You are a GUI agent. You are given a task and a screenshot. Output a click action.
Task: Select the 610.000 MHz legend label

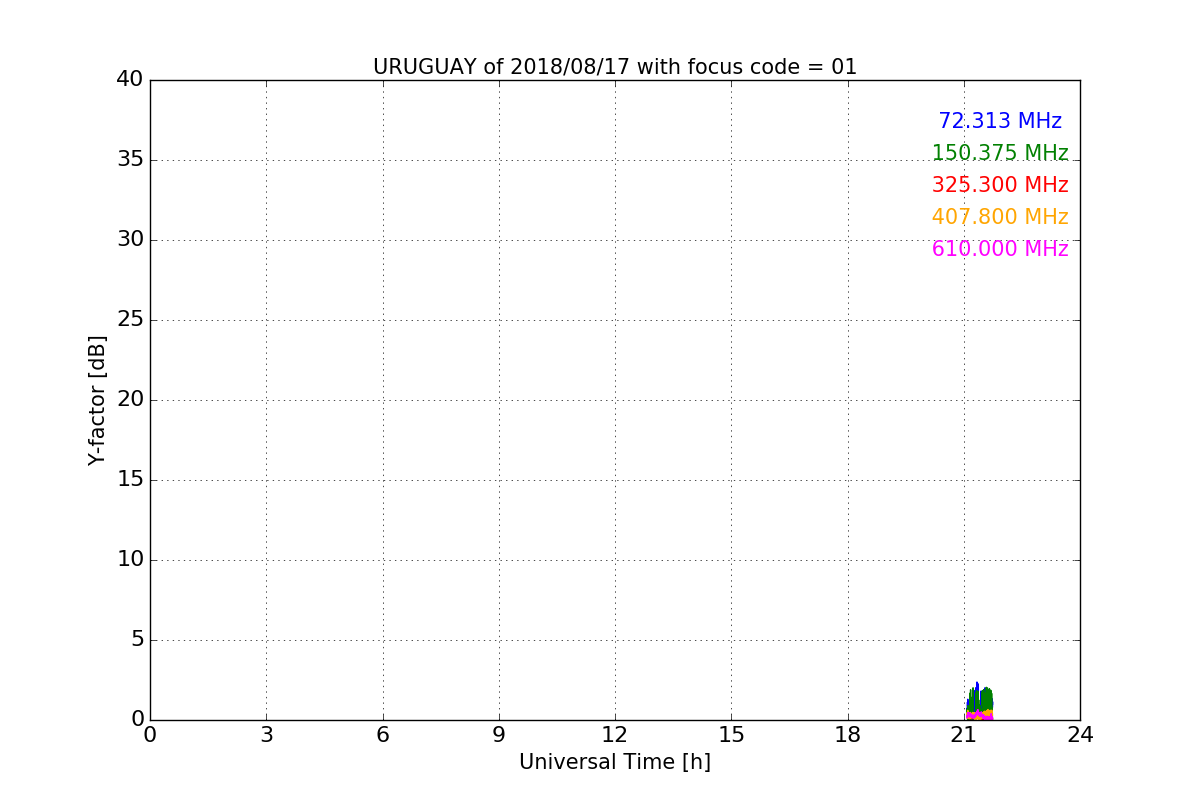[x=1000, y=249]
